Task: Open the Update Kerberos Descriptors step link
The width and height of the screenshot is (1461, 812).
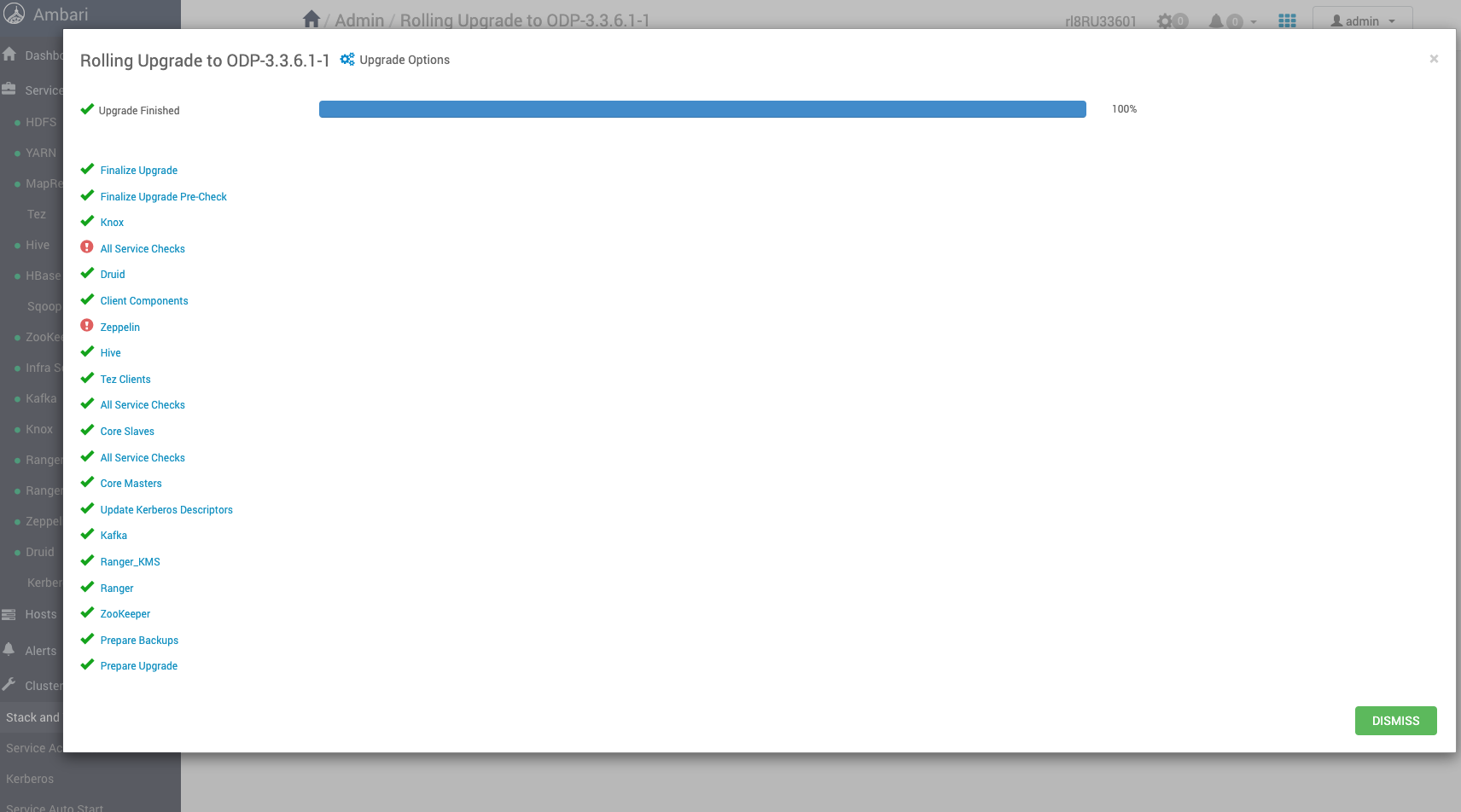Action: [x=166, y=510]
